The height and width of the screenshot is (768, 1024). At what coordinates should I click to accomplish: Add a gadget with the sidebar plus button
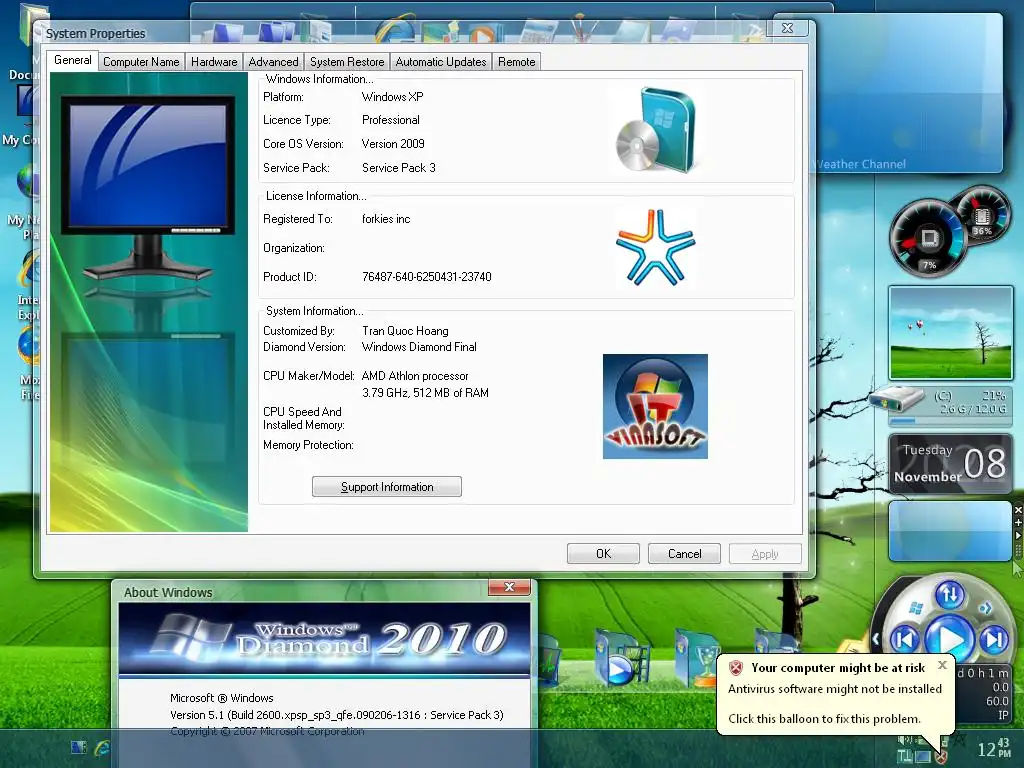1018,522
